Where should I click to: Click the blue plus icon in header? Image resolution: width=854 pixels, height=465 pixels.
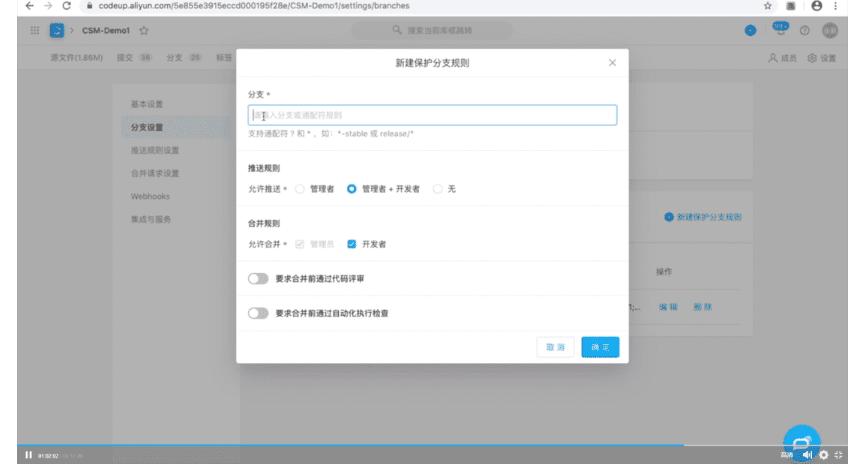coord(750,30)
